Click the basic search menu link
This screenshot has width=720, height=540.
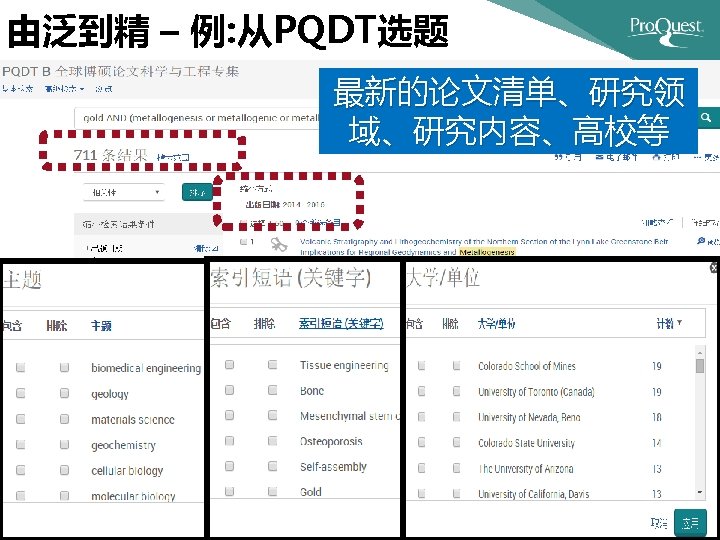point(17,89)
